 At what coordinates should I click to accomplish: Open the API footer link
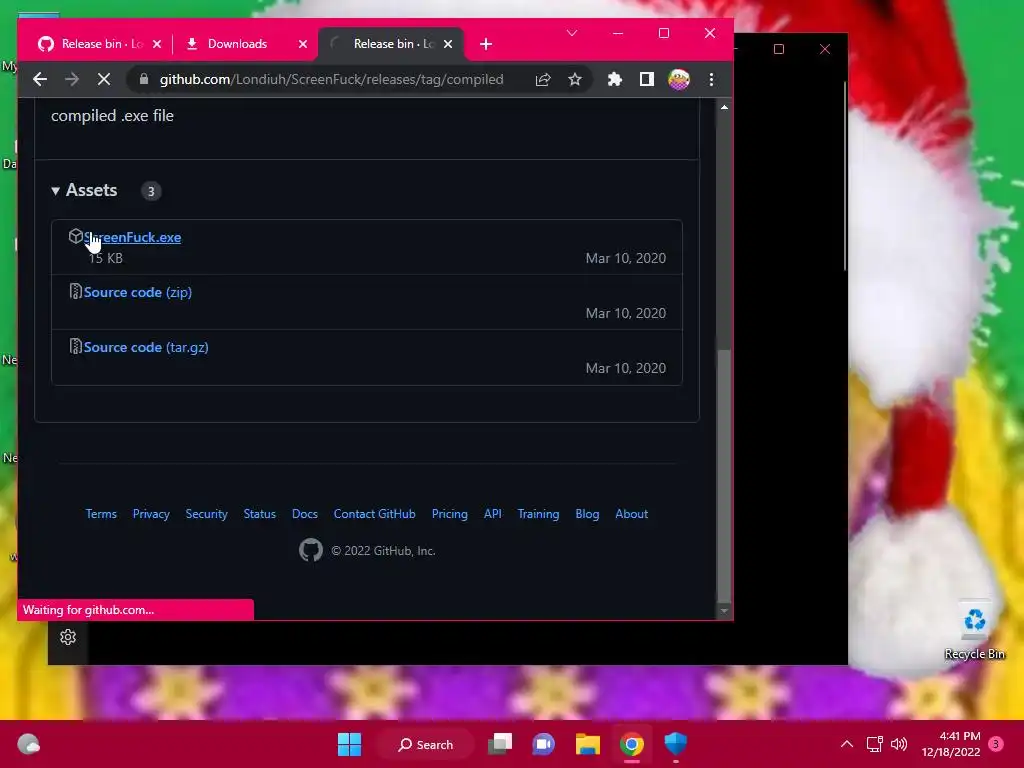coord(493,514)
